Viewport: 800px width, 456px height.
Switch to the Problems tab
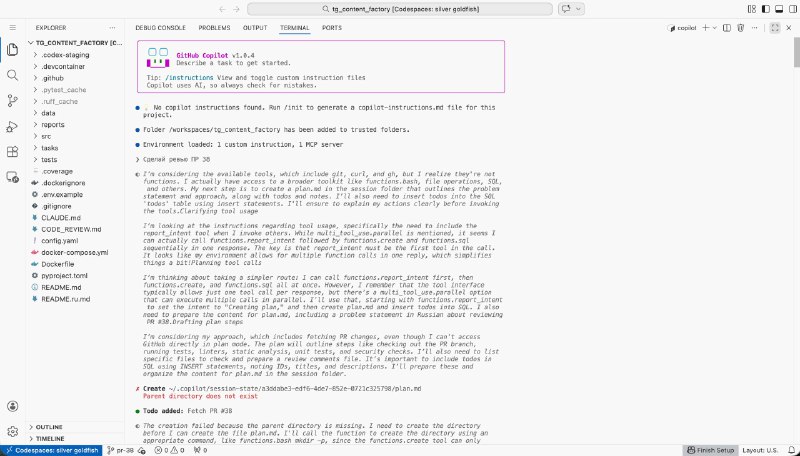214,28
